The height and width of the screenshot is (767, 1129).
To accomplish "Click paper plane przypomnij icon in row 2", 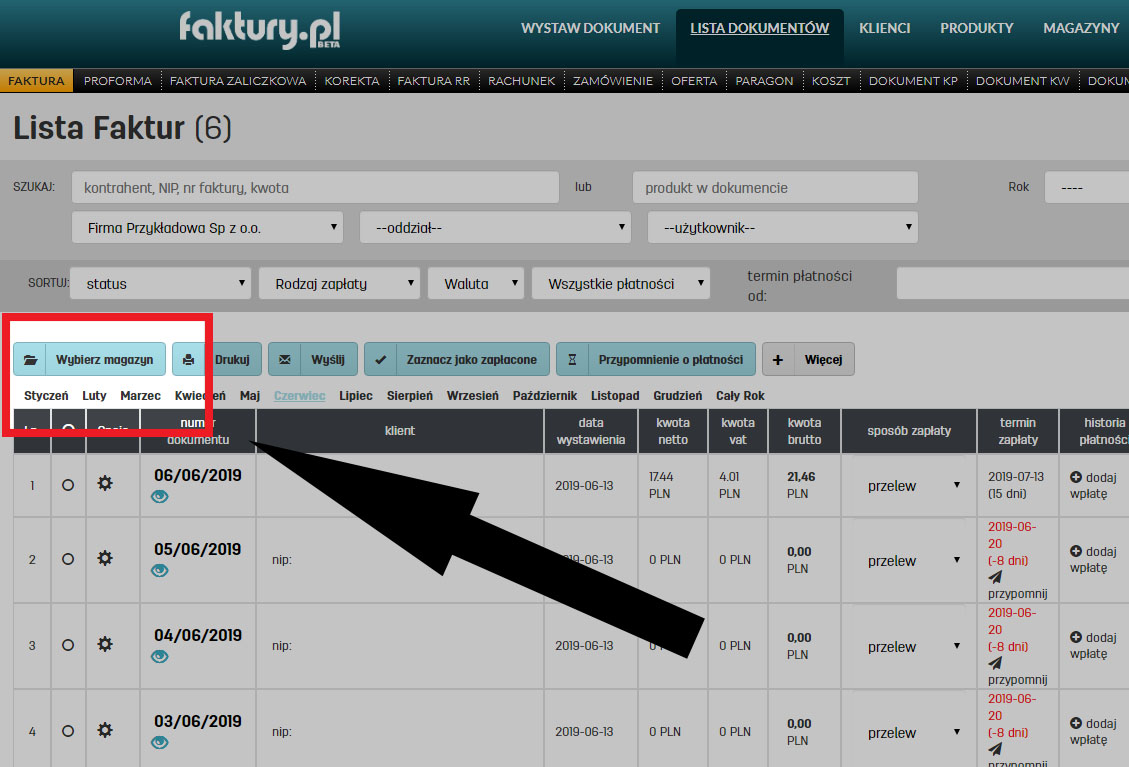I will point(995,577).
